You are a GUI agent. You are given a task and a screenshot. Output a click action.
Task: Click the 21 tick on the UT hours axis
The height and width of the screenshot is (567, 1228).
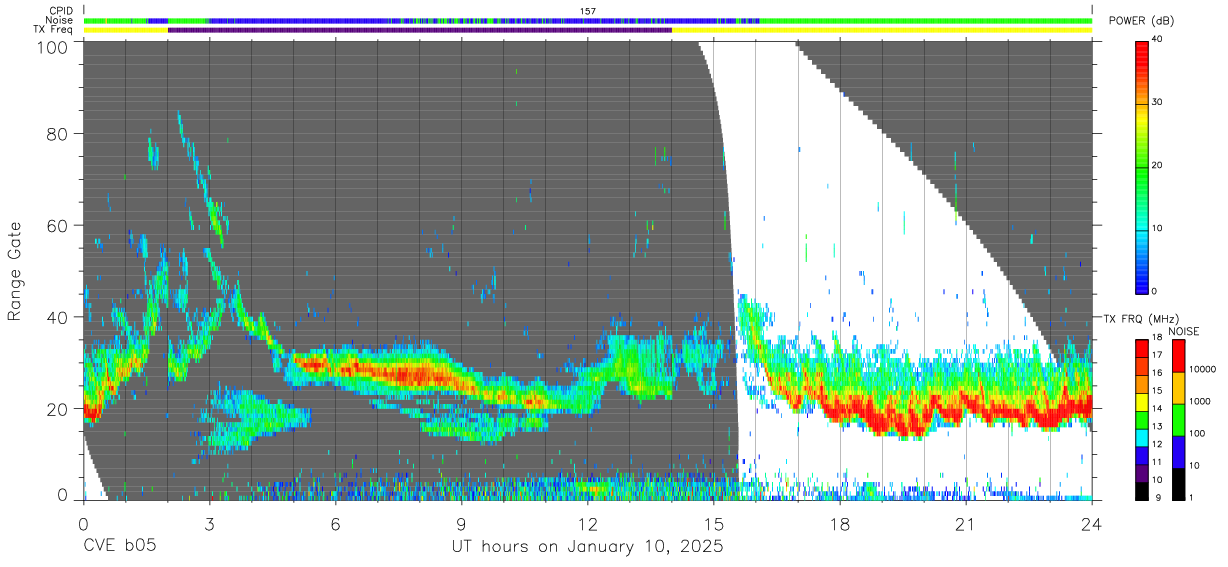(x=966, y=524)
